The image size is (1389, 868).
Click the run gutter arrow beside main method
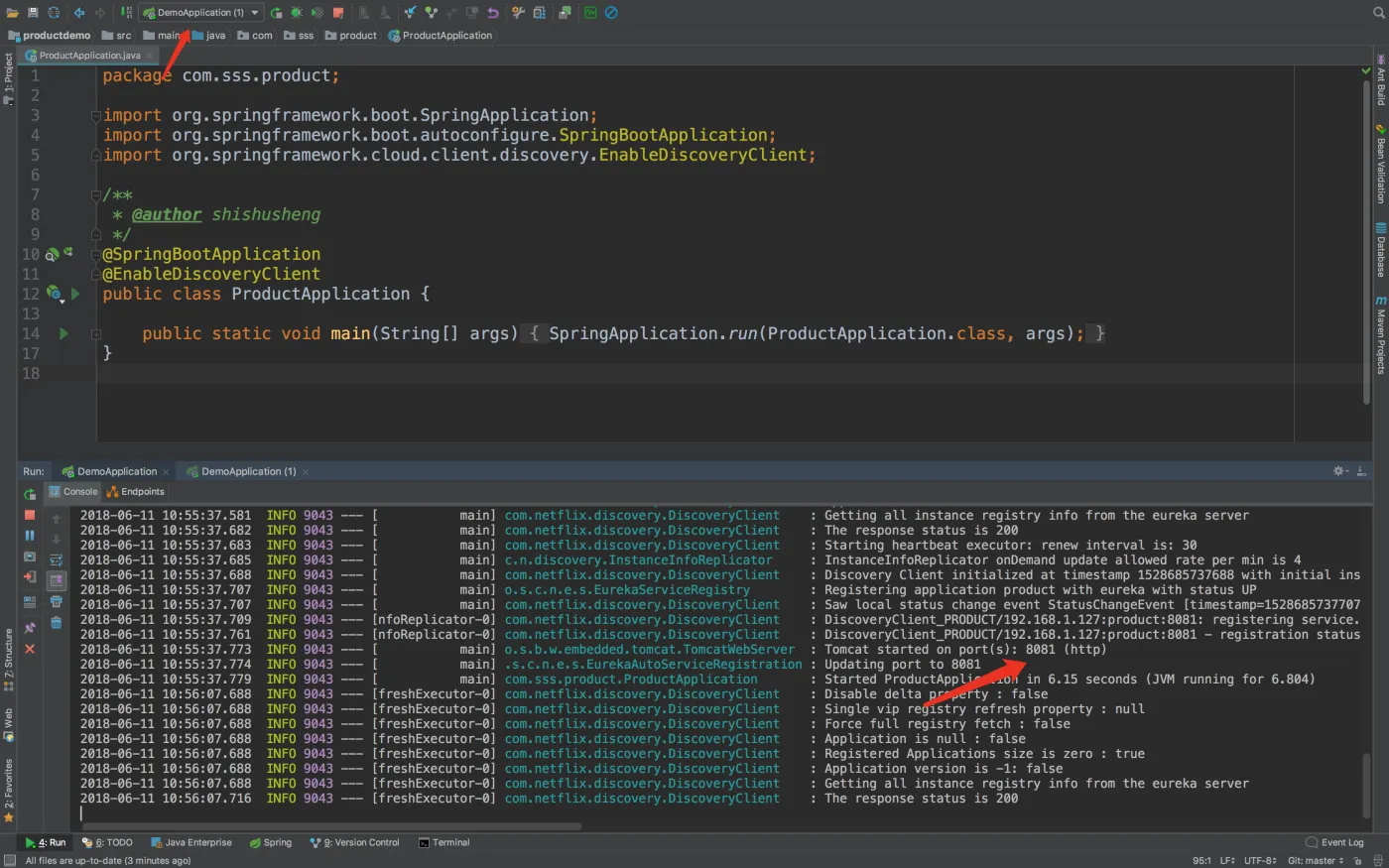point(64,333)
